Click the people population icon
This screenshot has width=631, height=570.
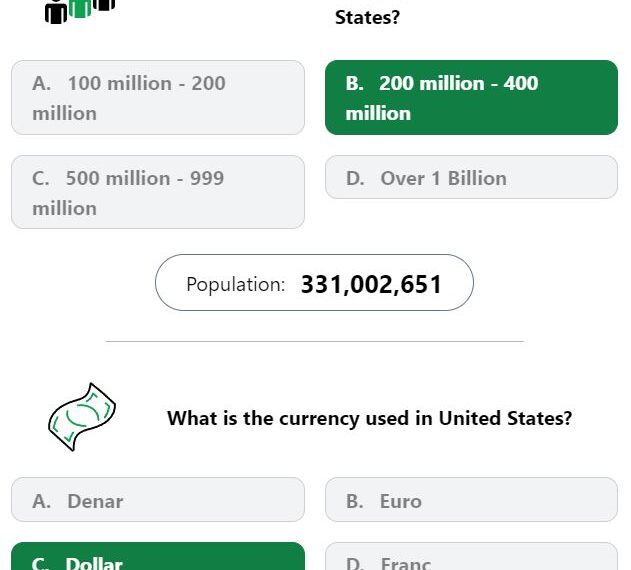pos(80,11)
